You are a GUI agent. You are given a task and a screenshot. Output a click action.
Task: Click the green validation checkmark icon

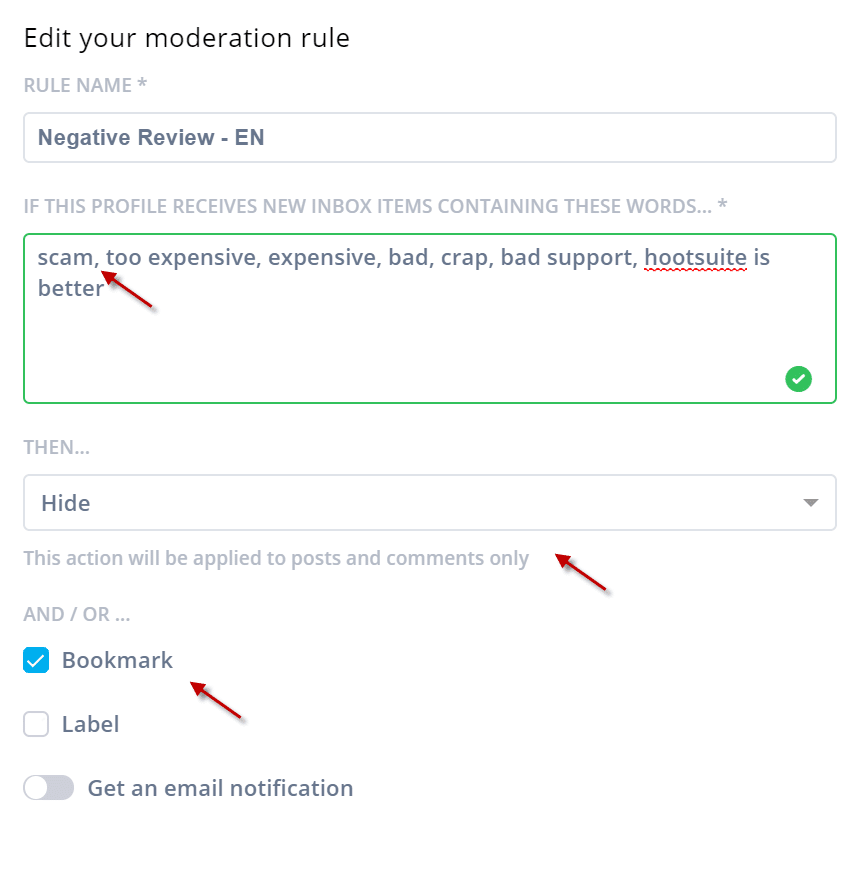(x=798, y=378)
